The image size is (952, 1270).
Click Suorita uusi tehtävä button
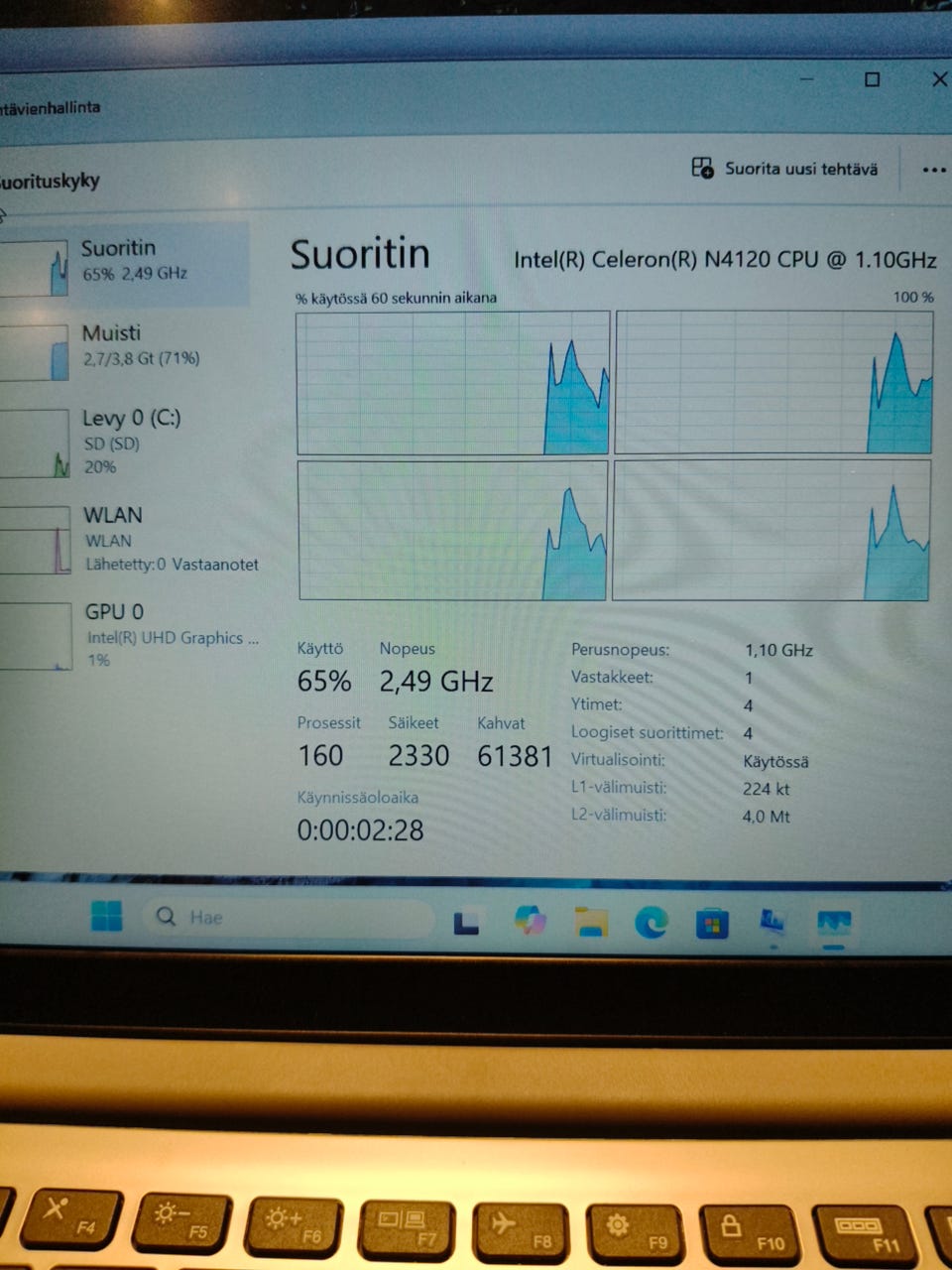[x=784, y=169]
